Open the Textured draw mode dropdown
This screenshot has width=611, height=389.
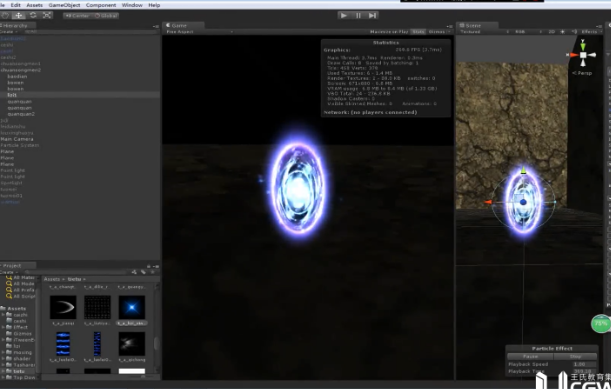coord(484,32)
